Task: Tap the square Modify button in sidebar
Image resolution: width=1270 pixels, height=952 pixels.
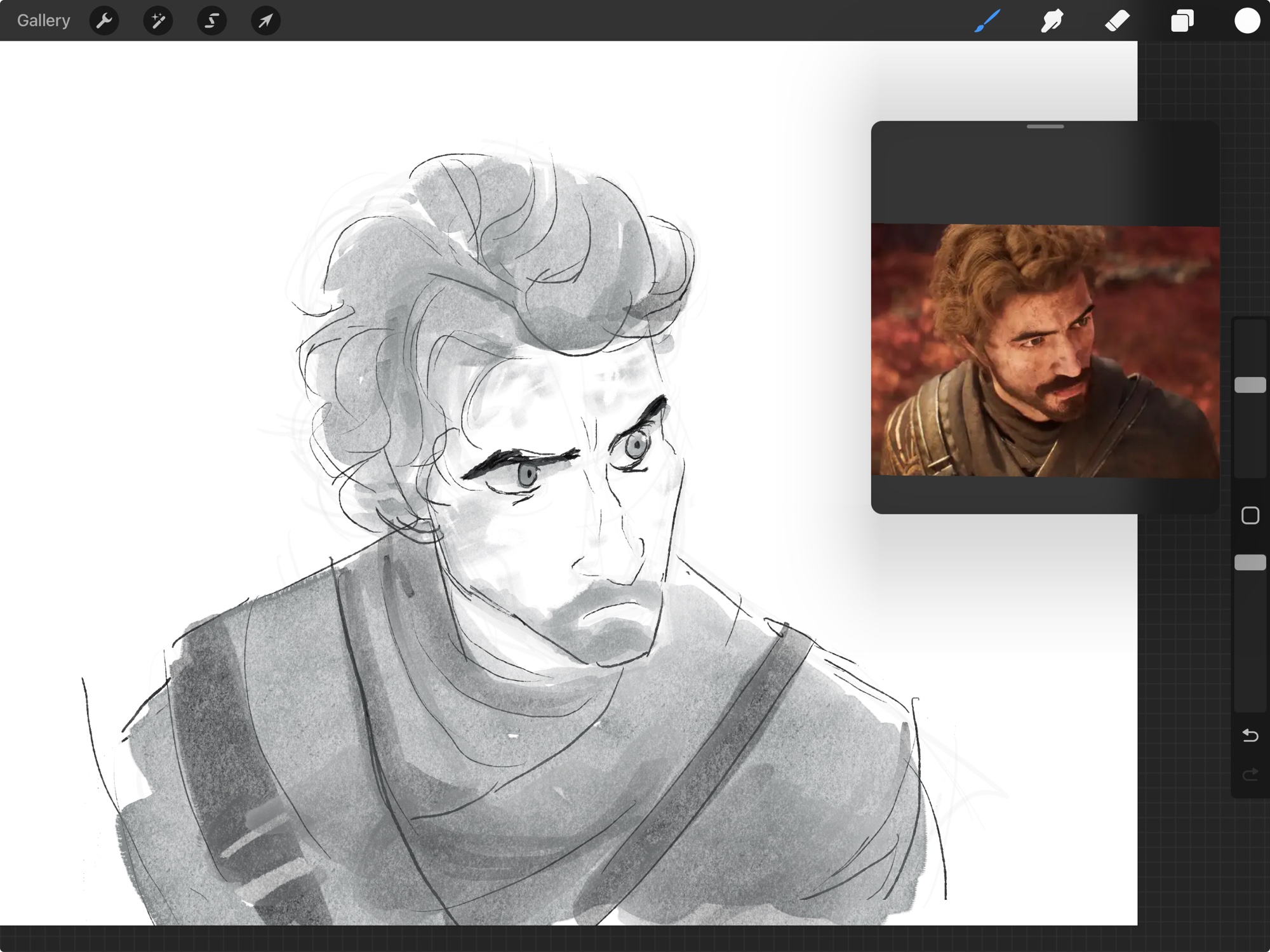Action: point(1250,515)
